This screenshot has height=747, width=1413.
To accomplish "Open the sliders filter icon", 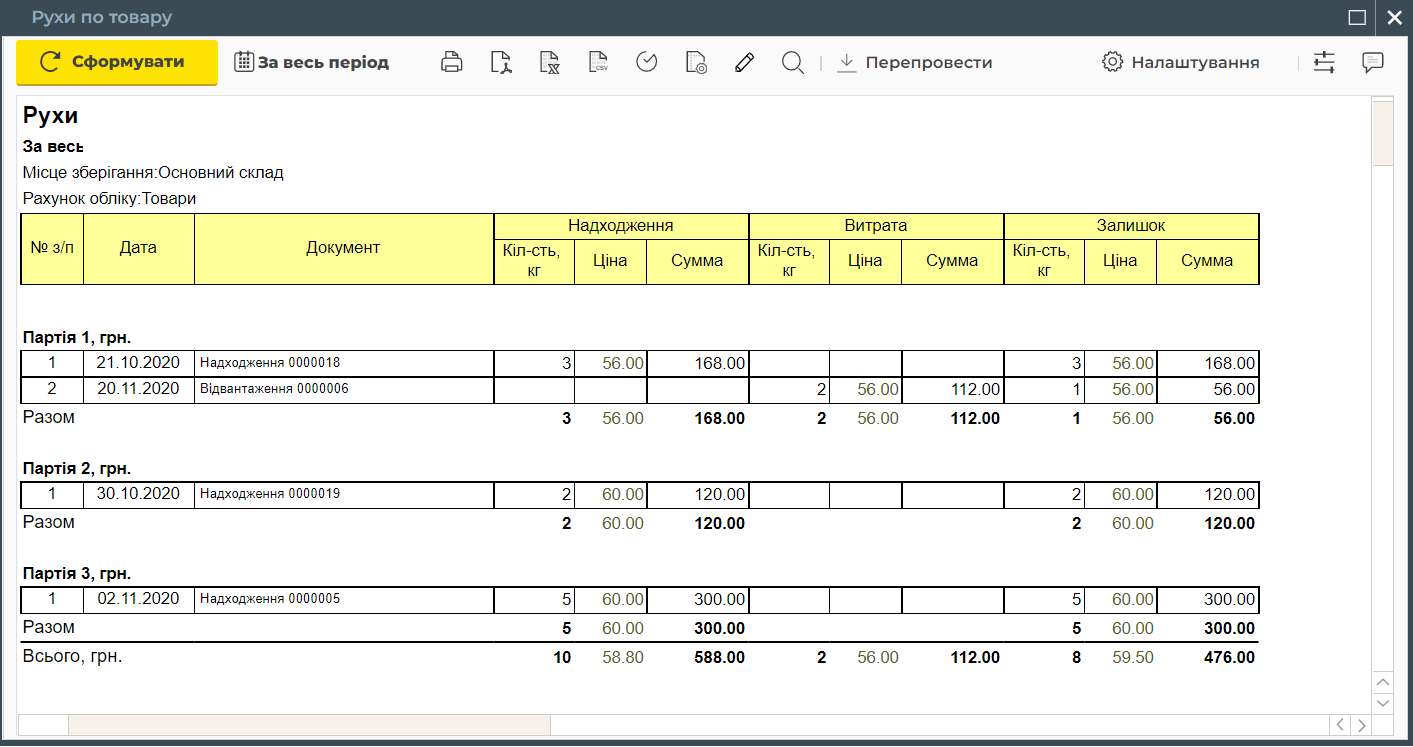I will (x=1324, y=62).
